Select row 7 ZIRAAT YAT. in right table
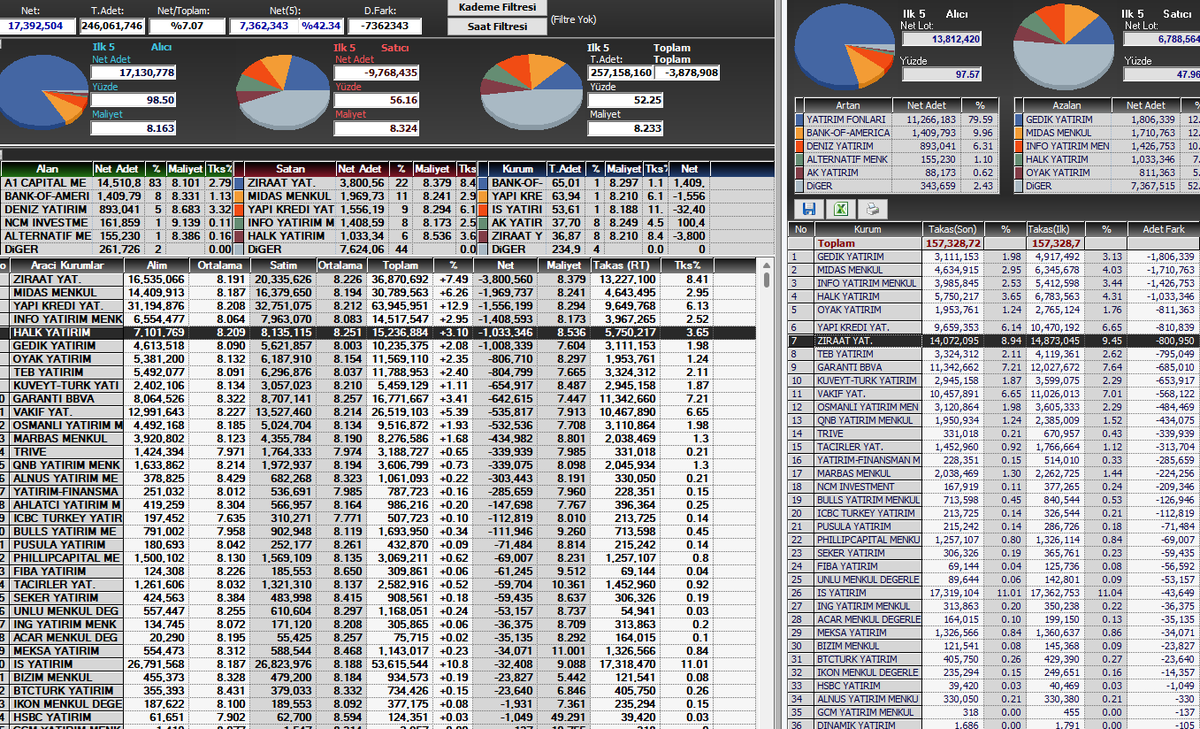Screen dimensions: 1200x729 pyautogui.click(x=994, y=341)
